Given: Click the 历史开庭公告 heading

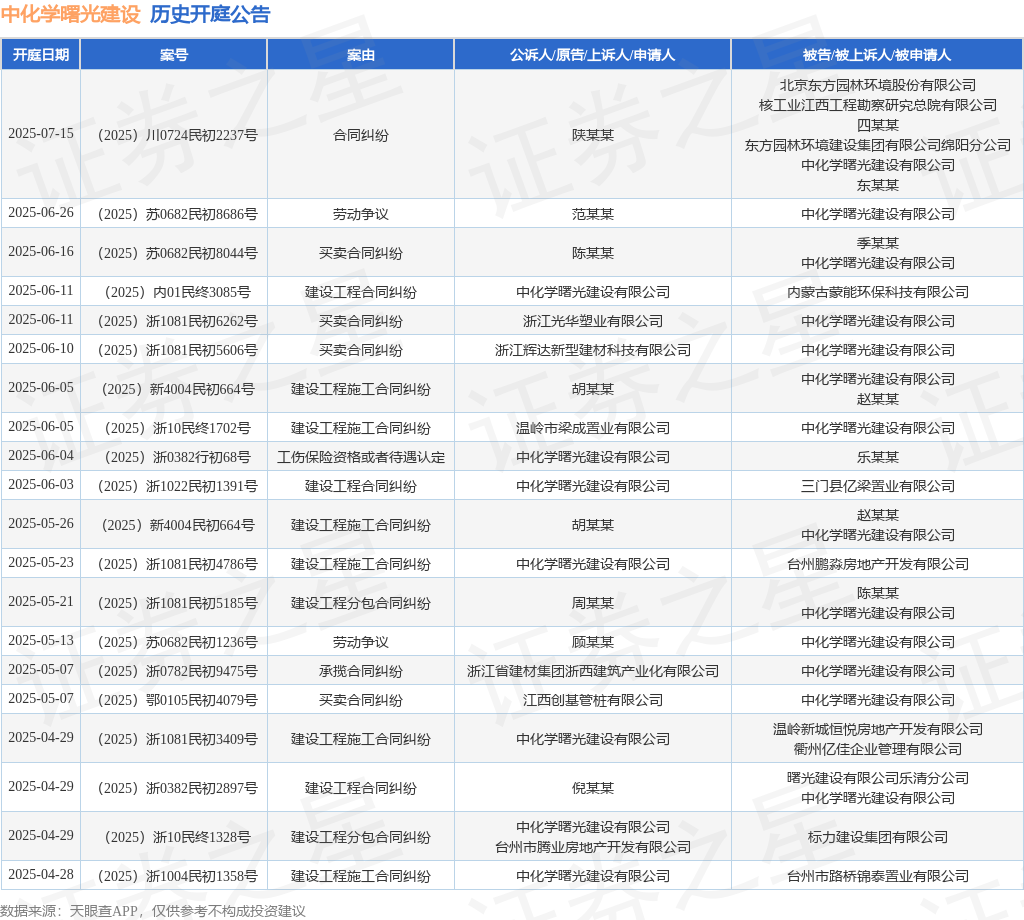Looking at the screenshot, I should (210, 14).
